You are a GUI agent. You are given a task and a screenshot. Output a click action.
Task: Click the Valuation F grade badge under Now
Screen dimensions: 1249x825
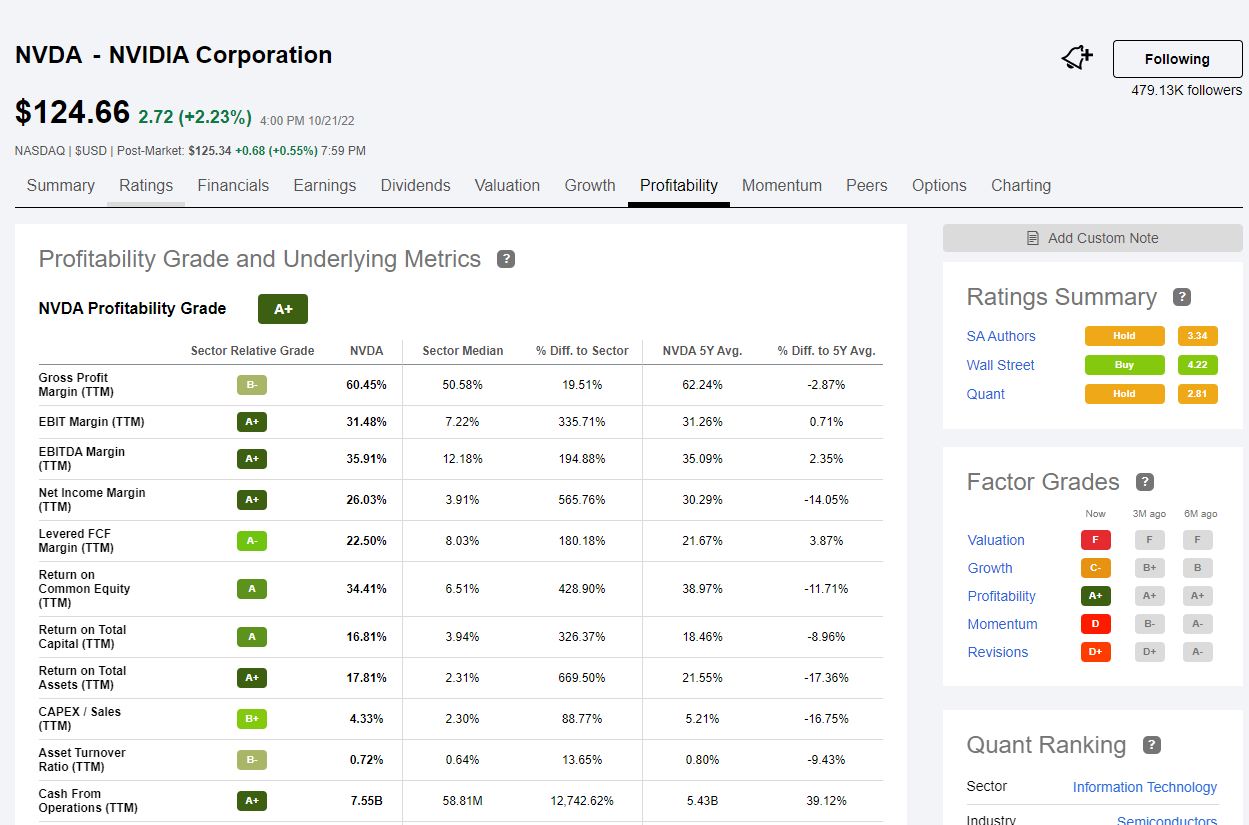[1096, 540]
